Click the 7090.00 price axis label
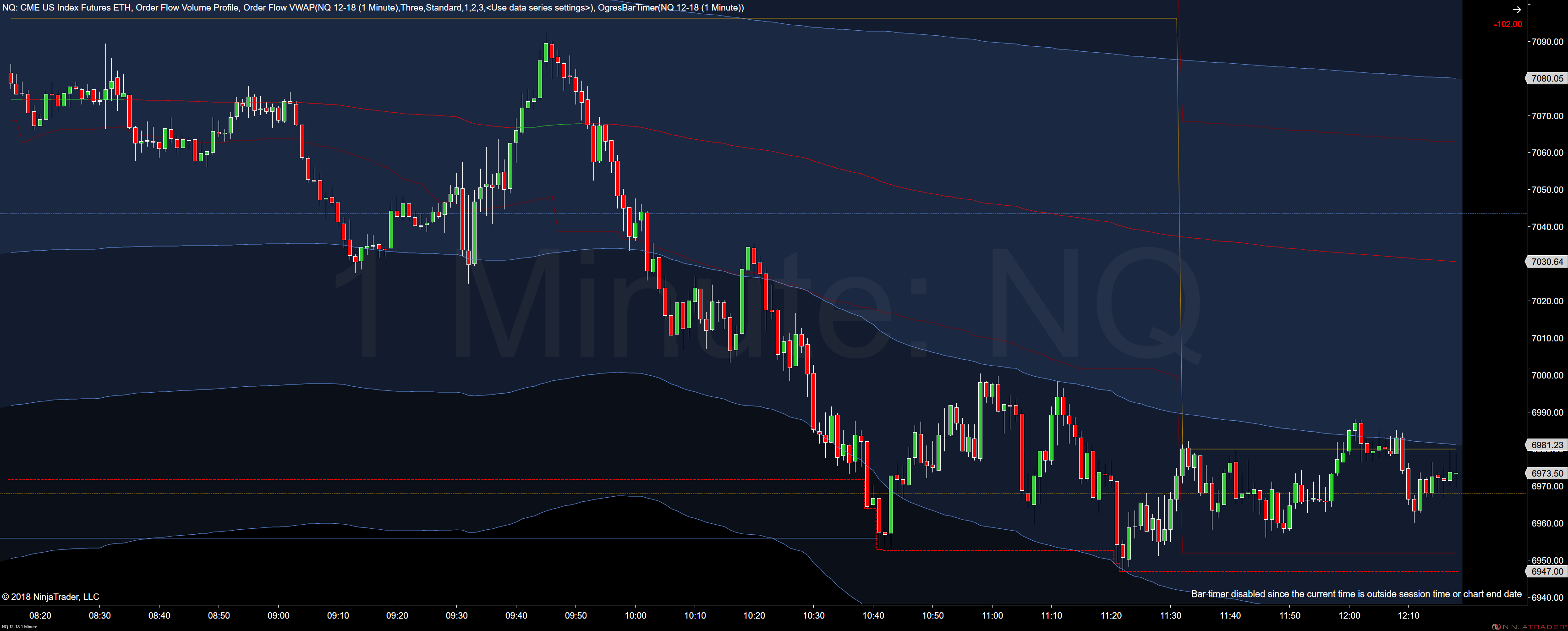 click(x=1547, y=41)
